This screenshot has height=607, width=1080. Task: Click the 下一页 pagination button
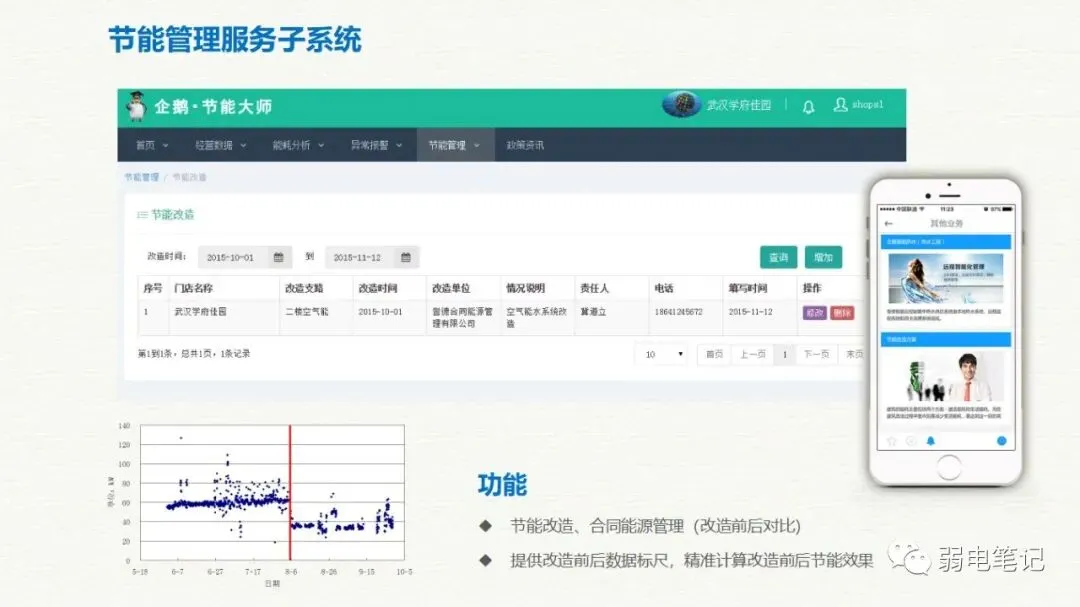tap(816, 354)
